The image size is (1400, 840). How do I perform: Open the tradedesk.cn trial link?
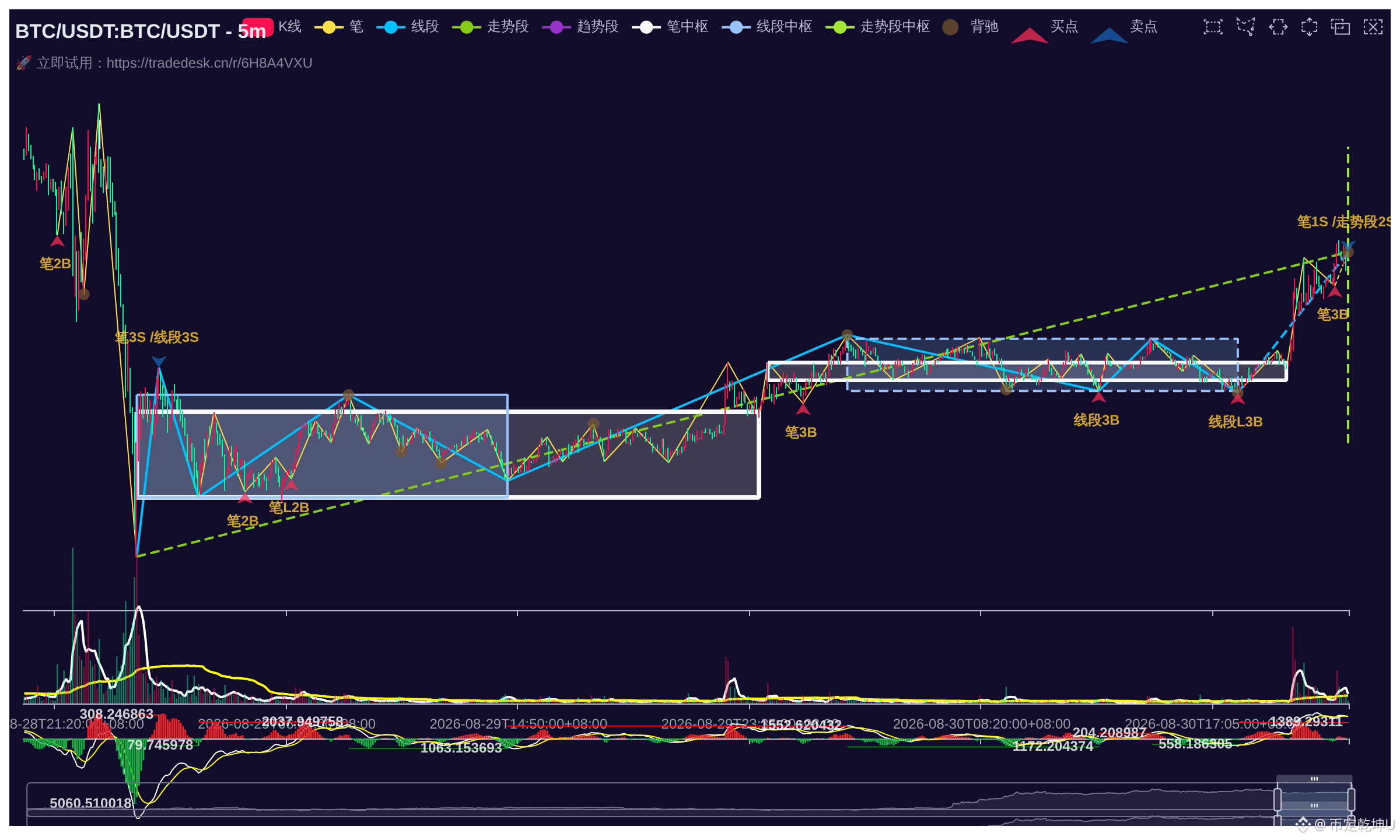164,63
